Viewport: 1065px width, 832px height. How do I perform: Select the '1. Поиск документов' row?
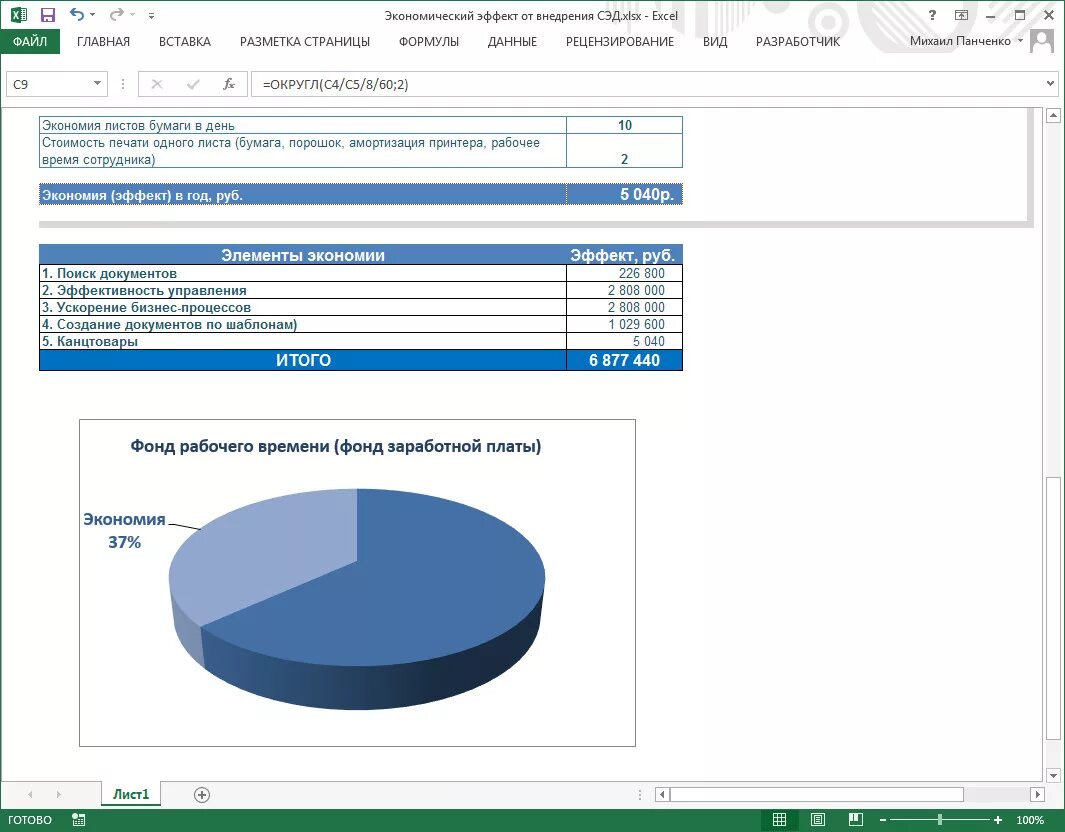coord(303,273)
